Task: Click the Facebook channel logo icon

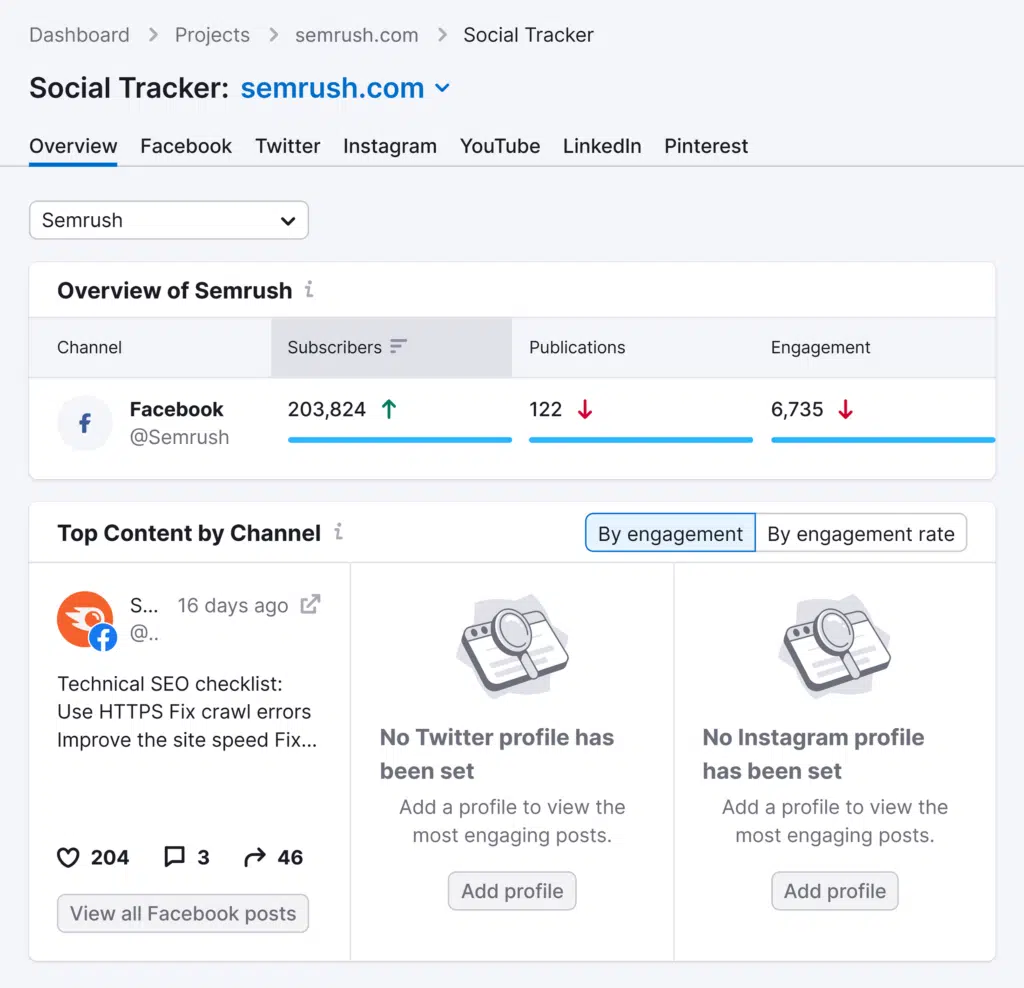Action: point(85,423)
